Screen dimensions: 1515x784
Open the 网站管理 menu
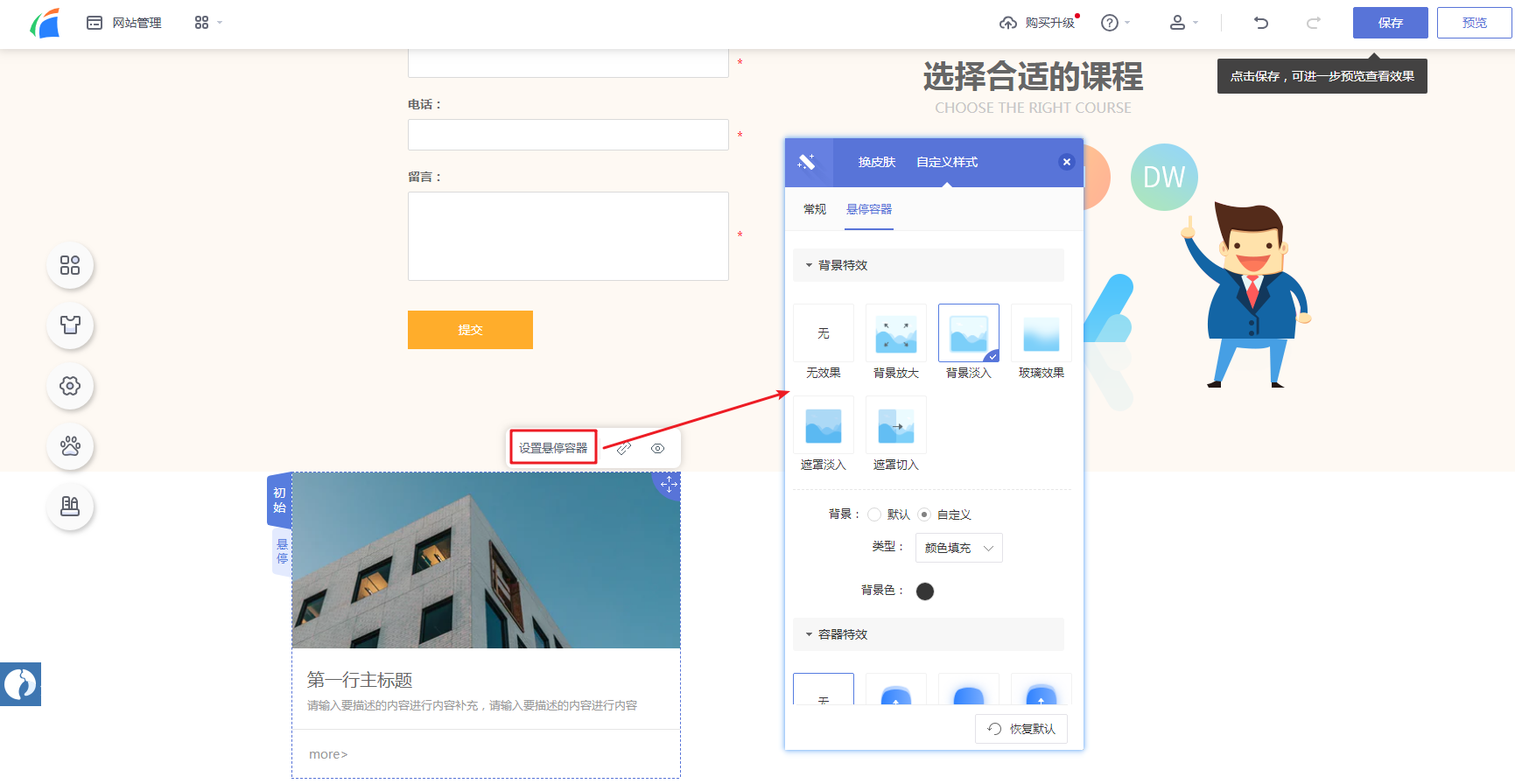[x=124, y=23]
